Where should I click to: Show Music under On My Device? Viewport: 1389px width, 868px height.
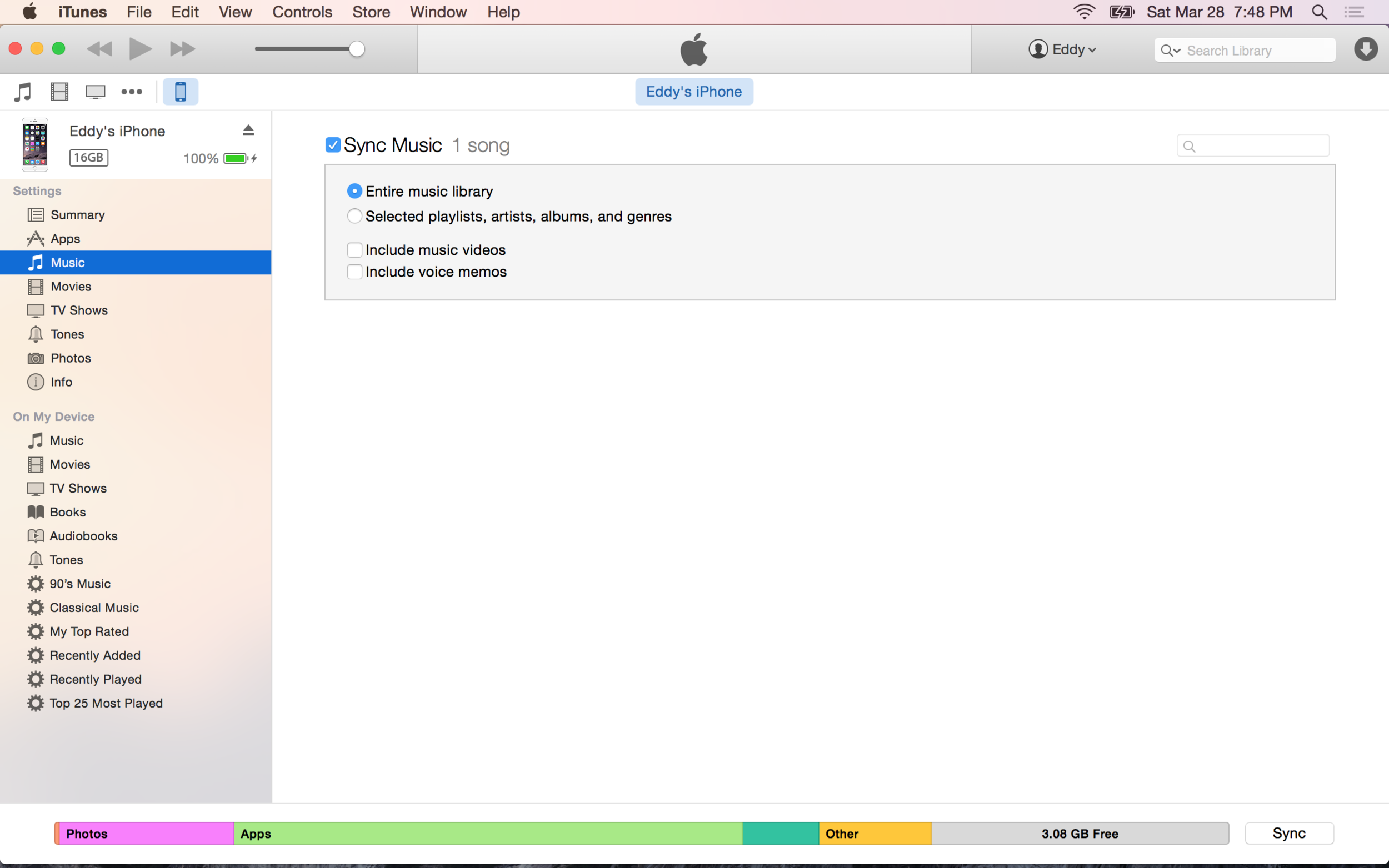click(x=136, y=441)
